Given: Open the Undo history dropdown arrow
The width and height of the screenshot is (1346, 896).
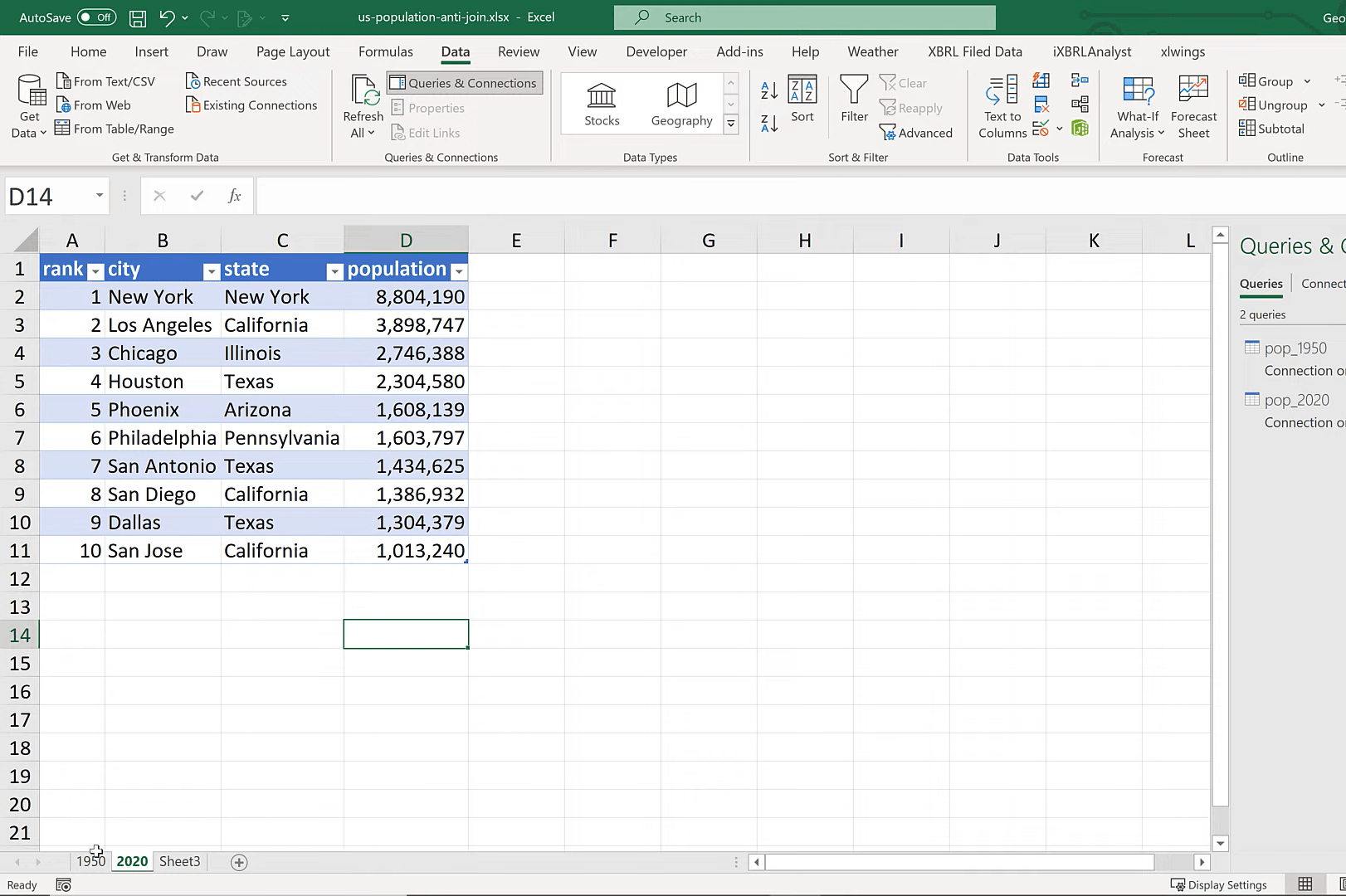Looking at the screenshot, I should pos(184,17).
